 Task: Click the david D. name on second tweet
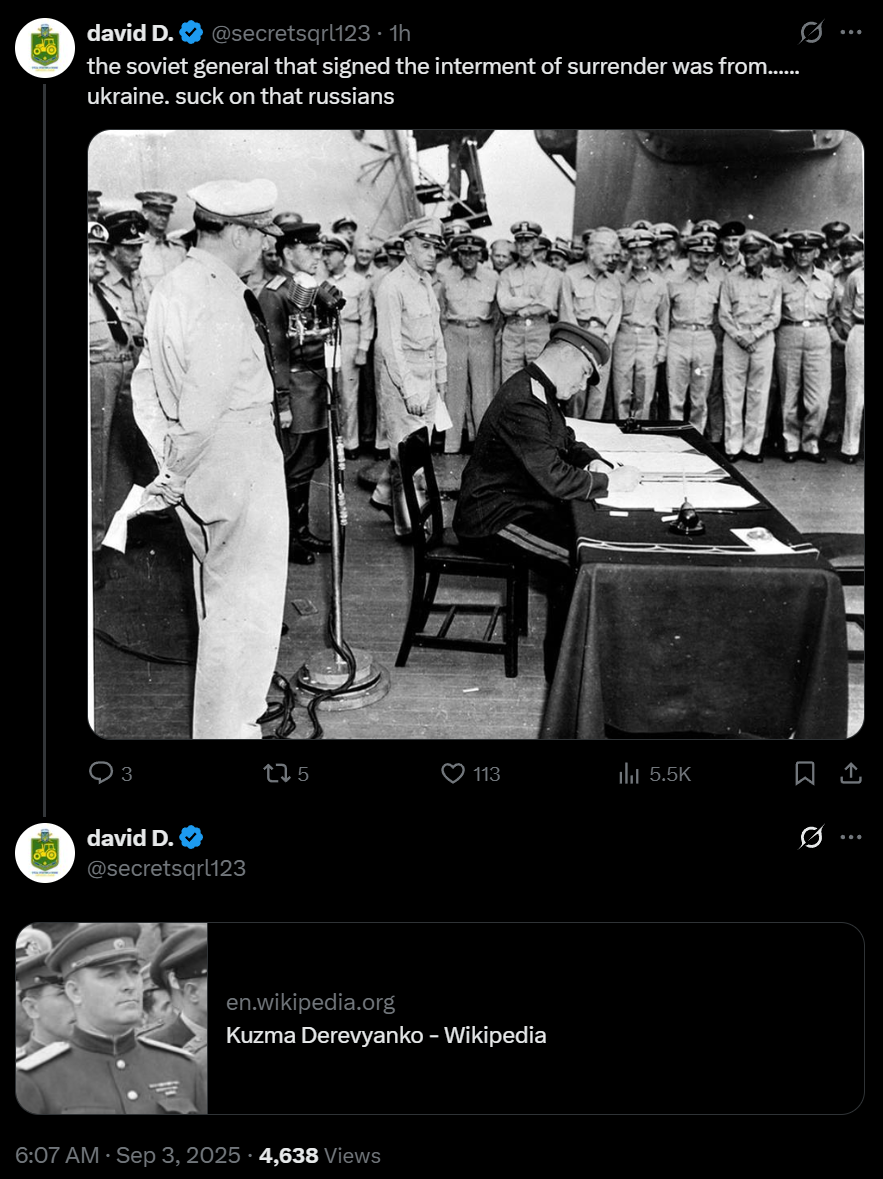(130, 838)
